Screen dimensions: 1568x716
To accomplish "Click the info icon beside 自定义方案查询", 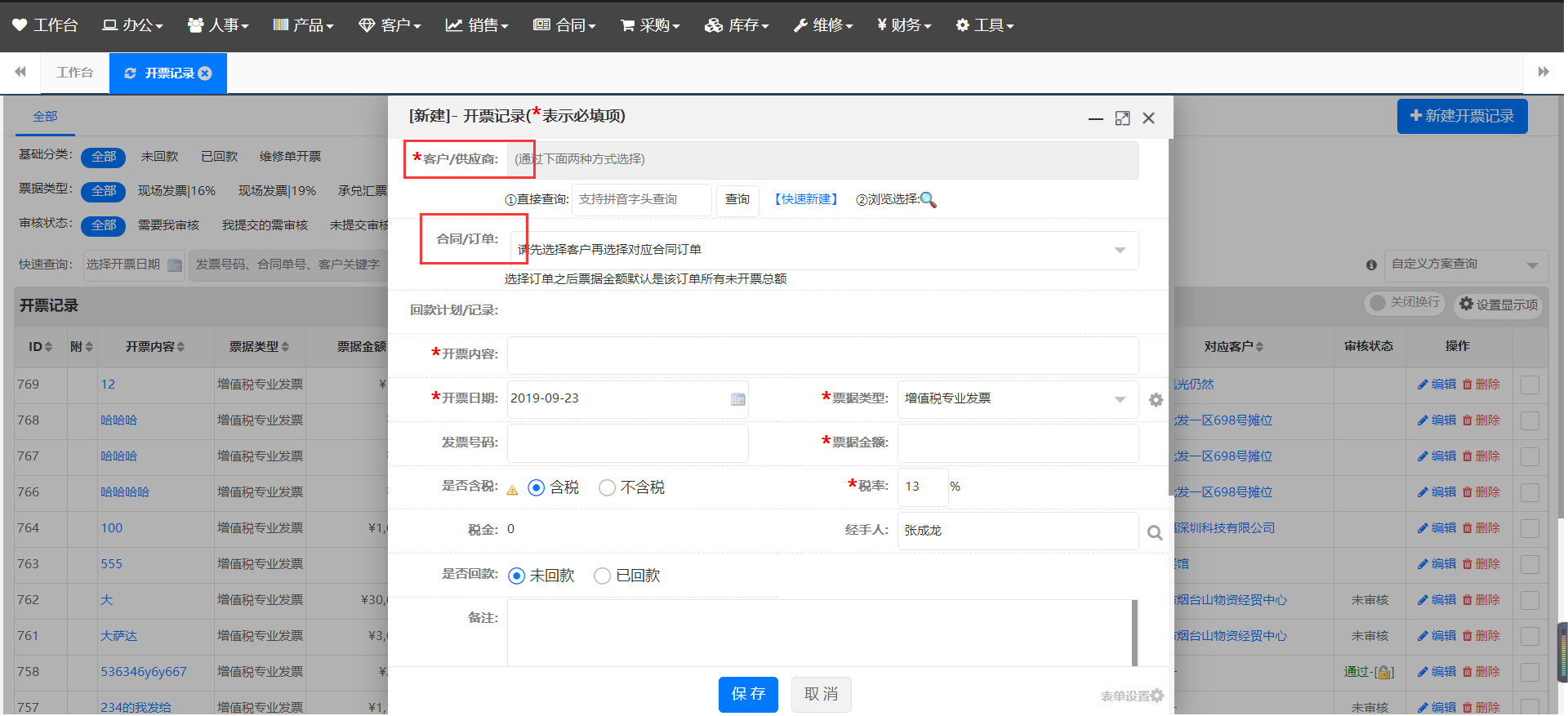I will coord(1371,265).
